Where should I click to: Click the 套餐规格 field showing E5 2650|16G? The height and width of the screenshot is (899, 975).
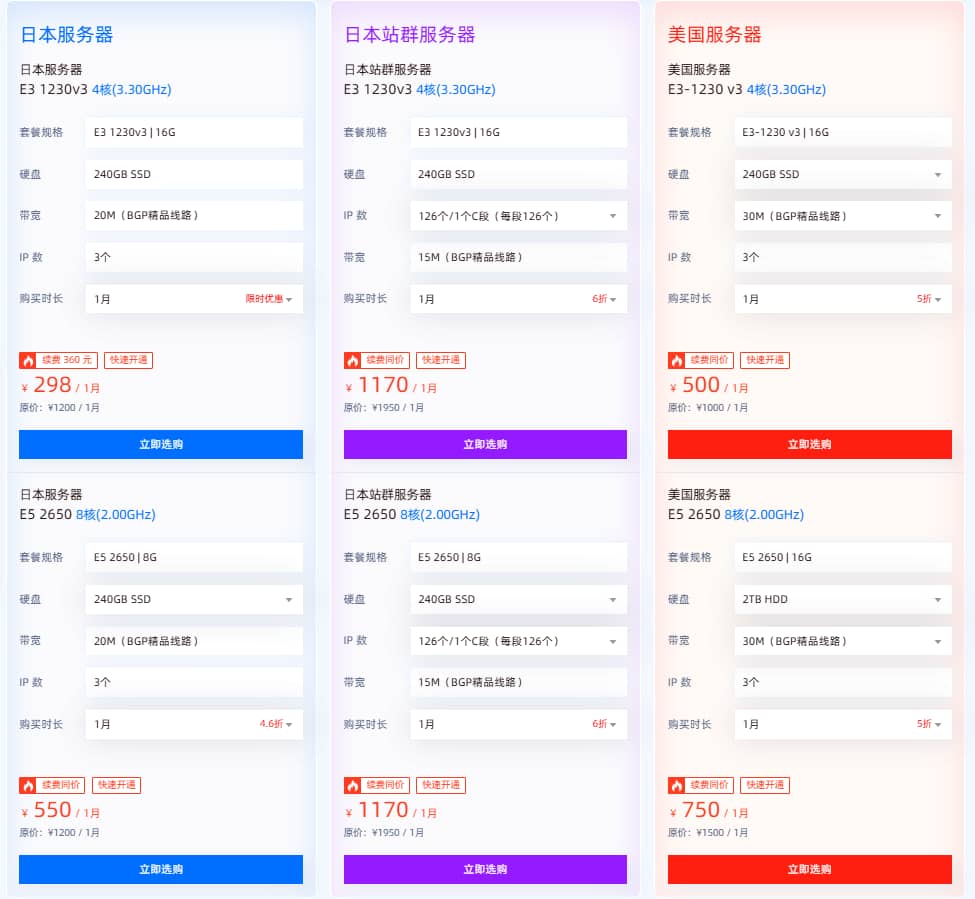(x=842, y=557)
